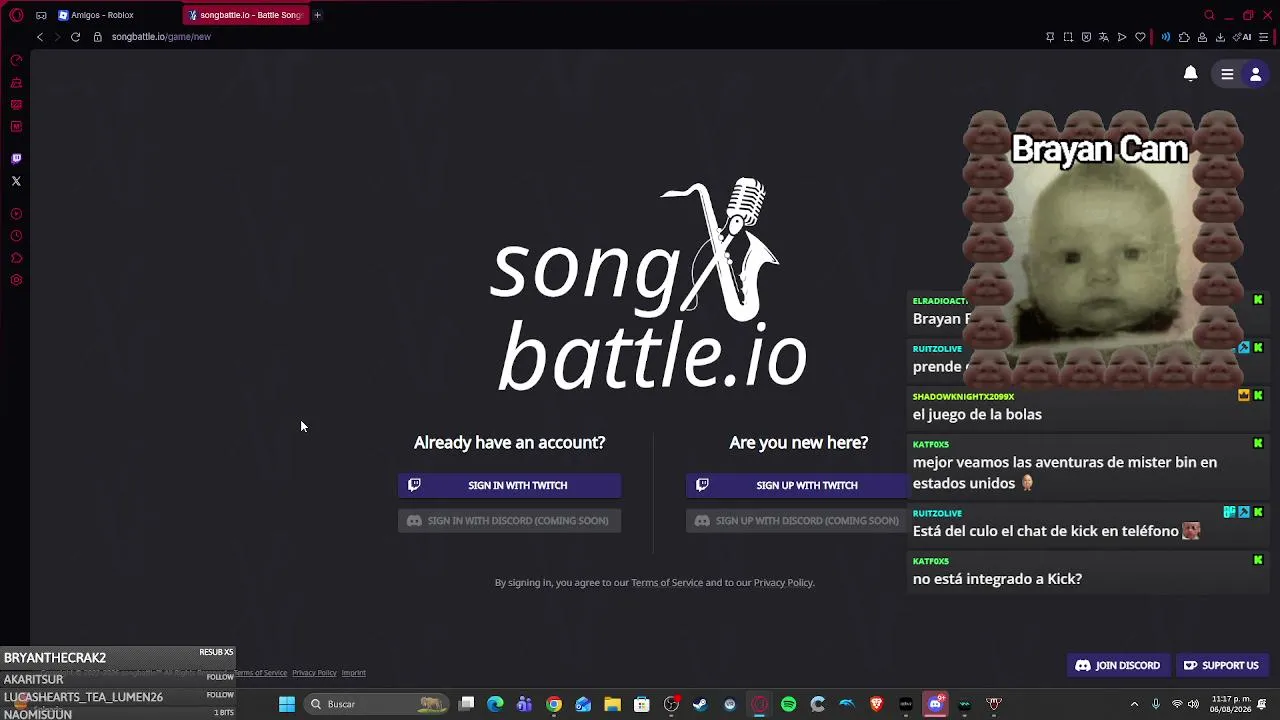Click Sign in with Discord (coming soon)

[x=509, y=521]
